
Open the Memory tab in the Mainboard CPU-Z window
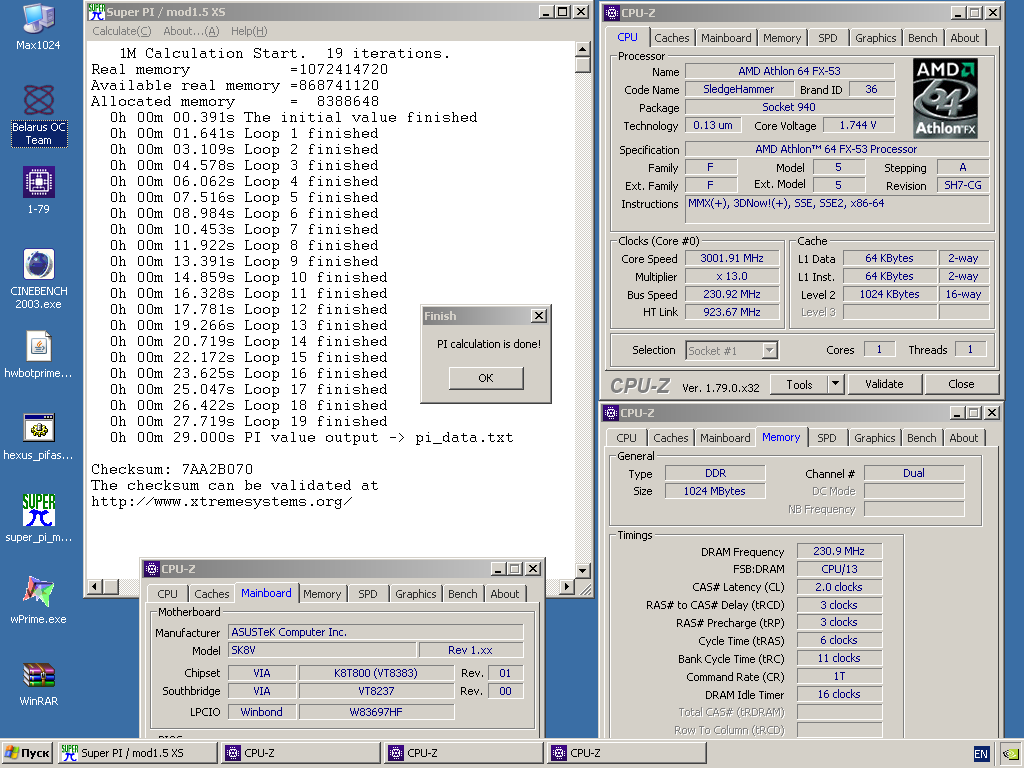coord(322,594)
